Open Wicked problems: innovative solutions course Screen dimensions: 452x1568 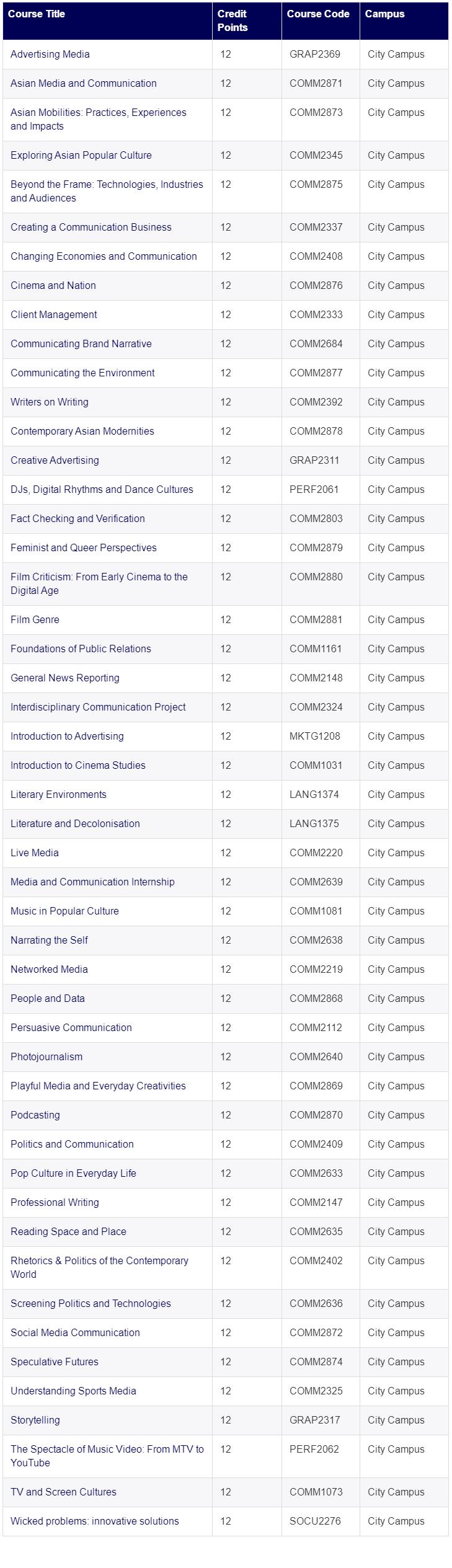(x=95, y=1521)
